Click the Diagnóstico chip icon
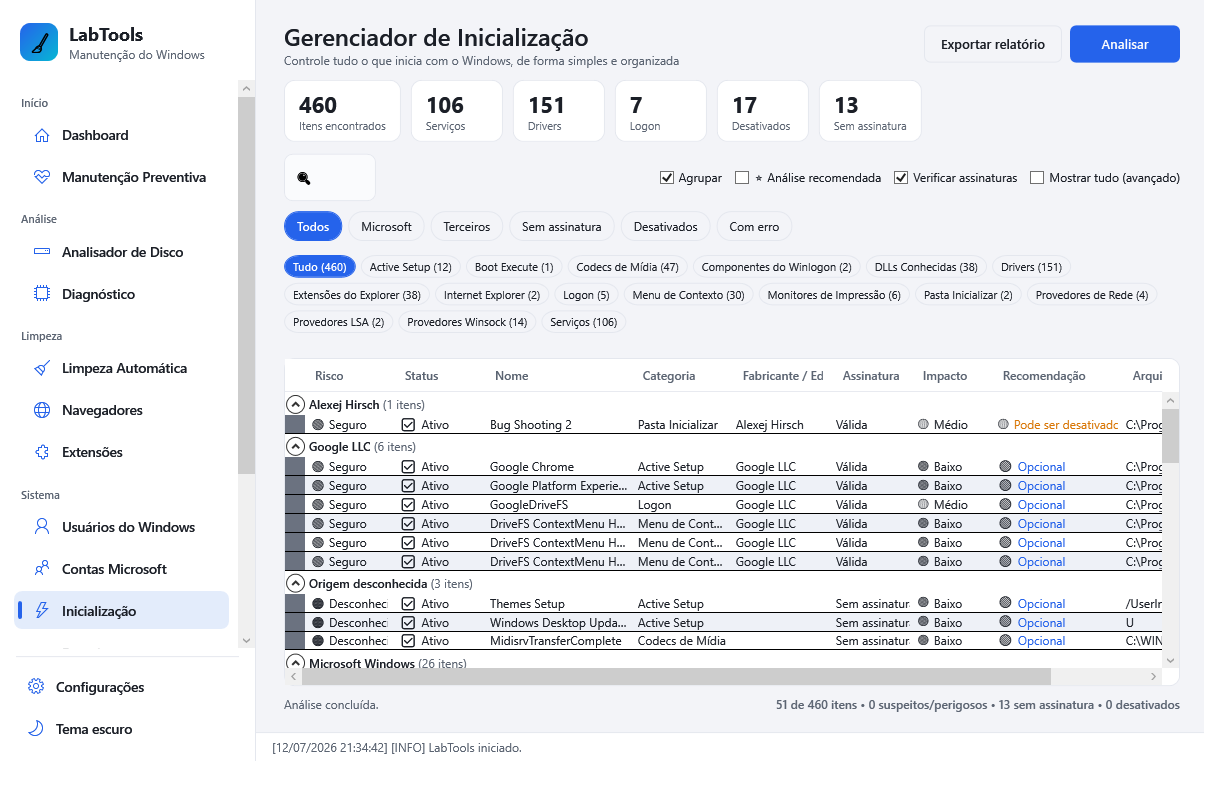 [42, 294]
